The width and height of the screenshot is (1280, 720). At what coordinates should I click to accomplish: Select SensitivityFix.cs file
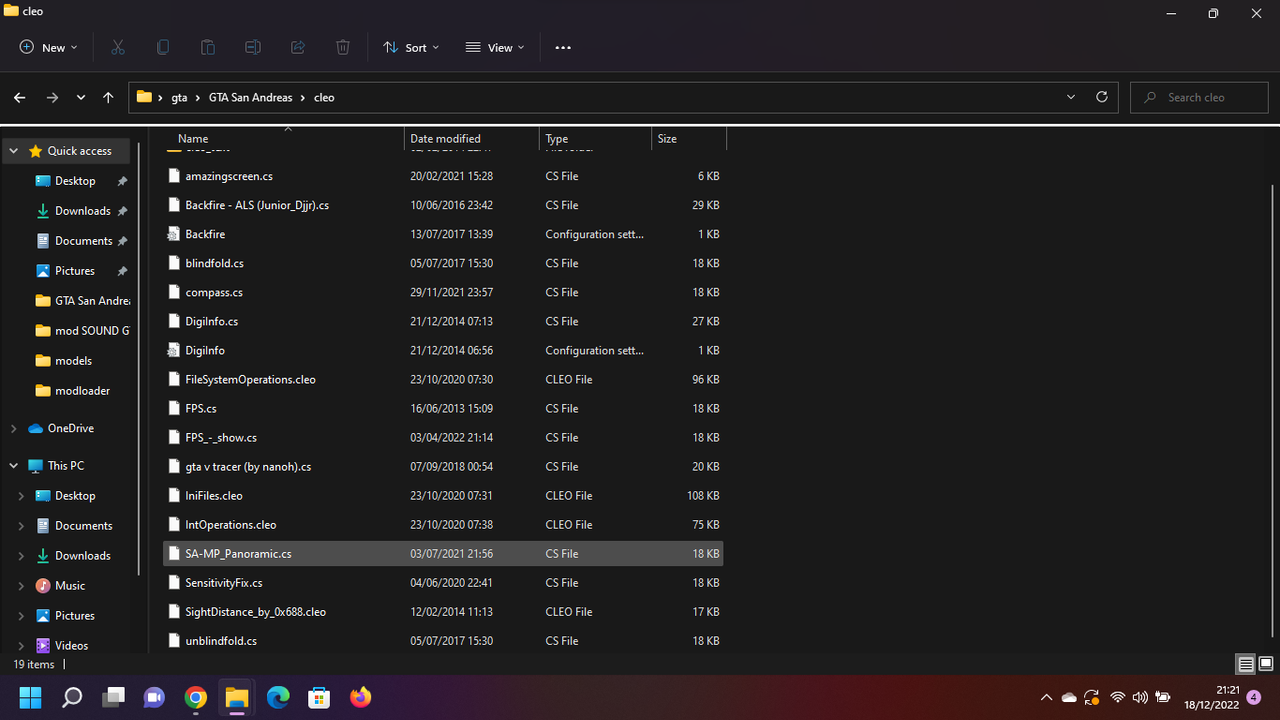point(443,582)
